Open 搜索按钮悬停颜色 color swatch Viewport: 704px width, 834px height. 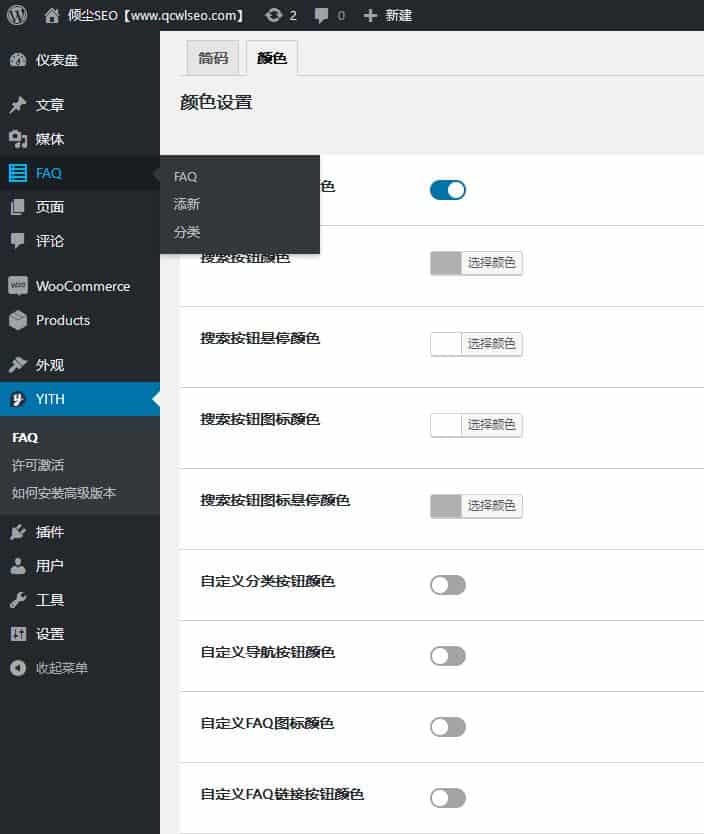point(446,344)
